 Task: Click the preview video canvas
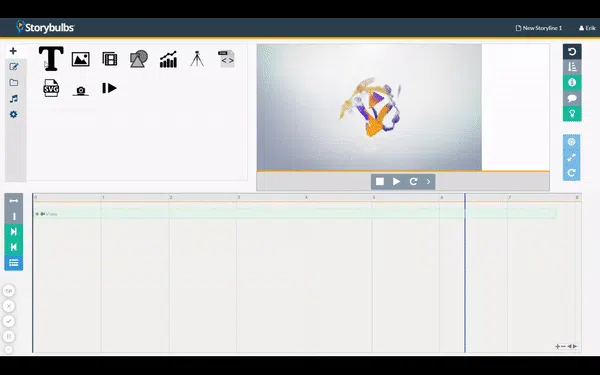point(369,107)
